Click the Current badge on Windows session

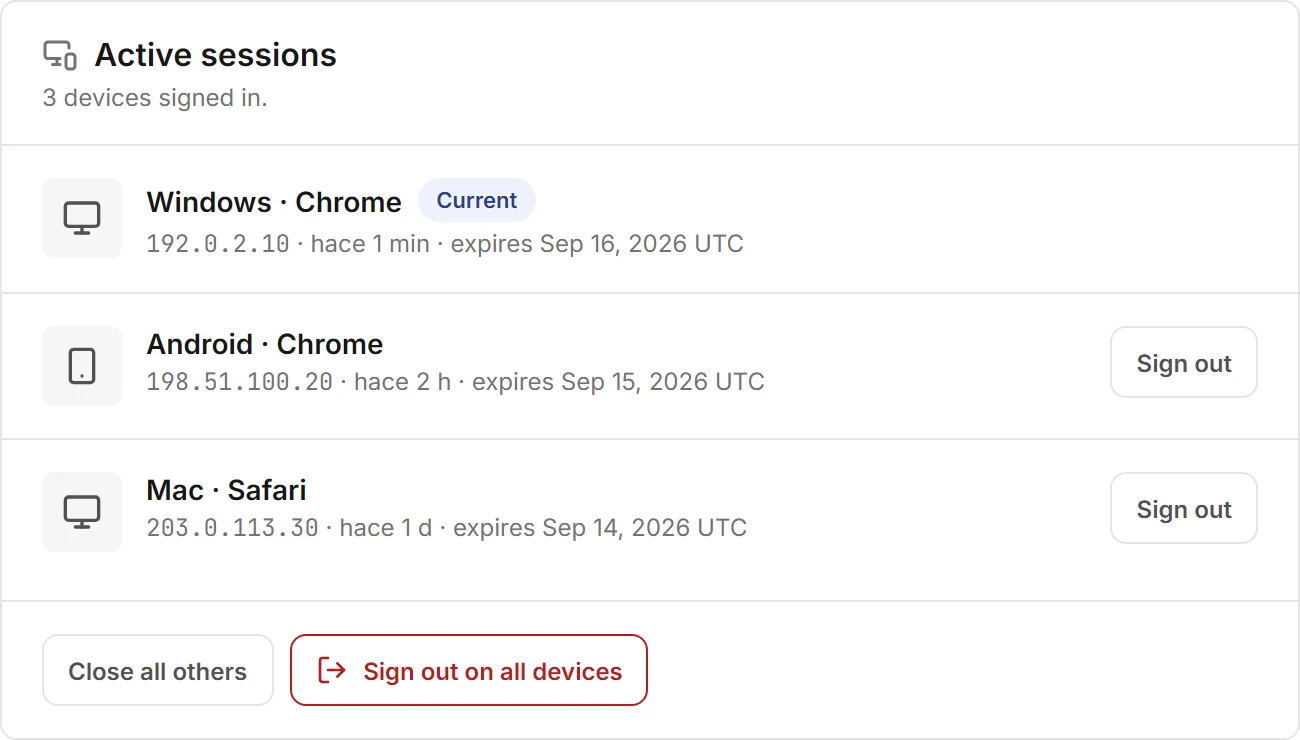pyautogui.click(x=477, y=200)
